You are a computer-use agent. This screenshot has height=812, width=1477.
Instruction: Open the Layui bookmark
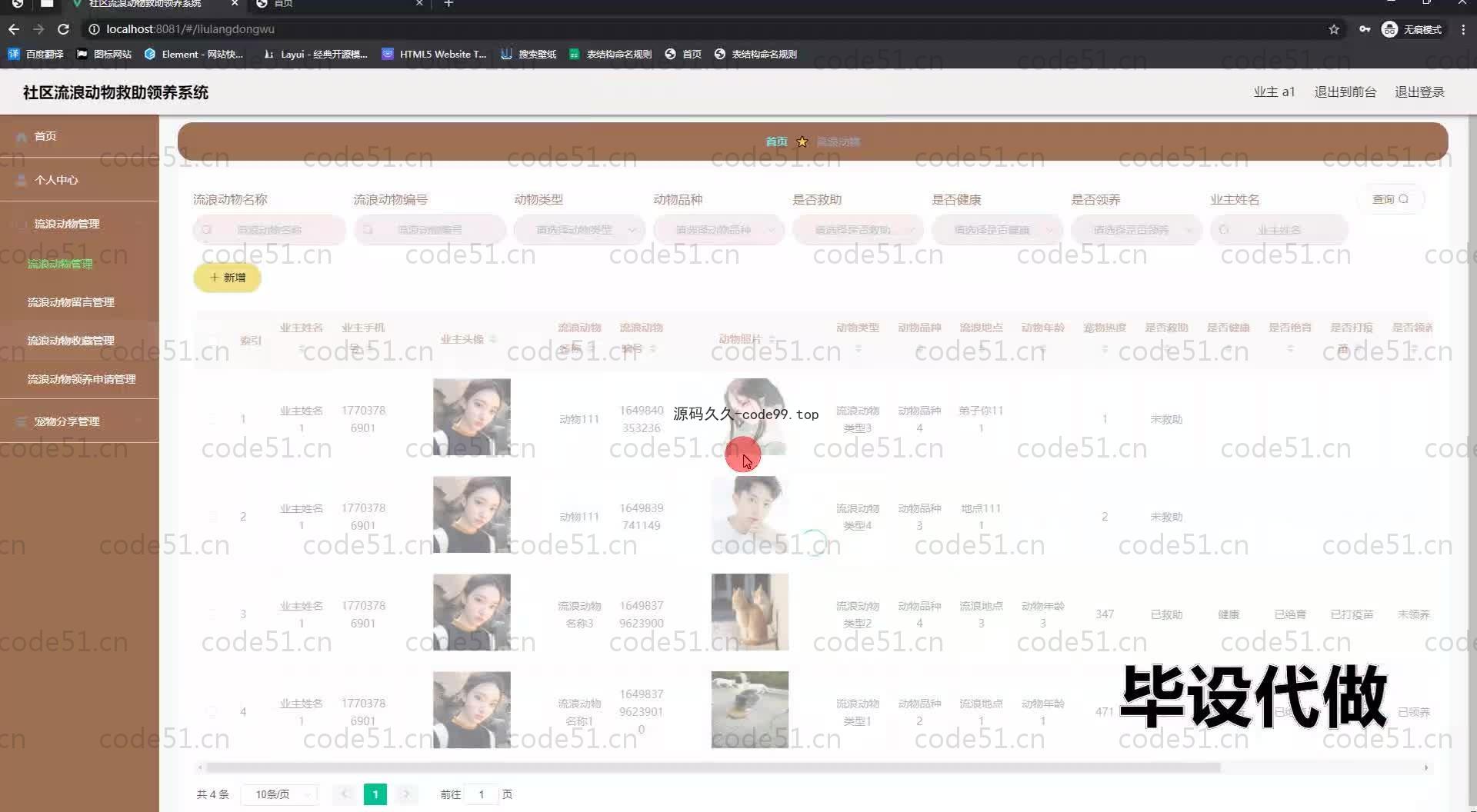[x=315, y=54]
